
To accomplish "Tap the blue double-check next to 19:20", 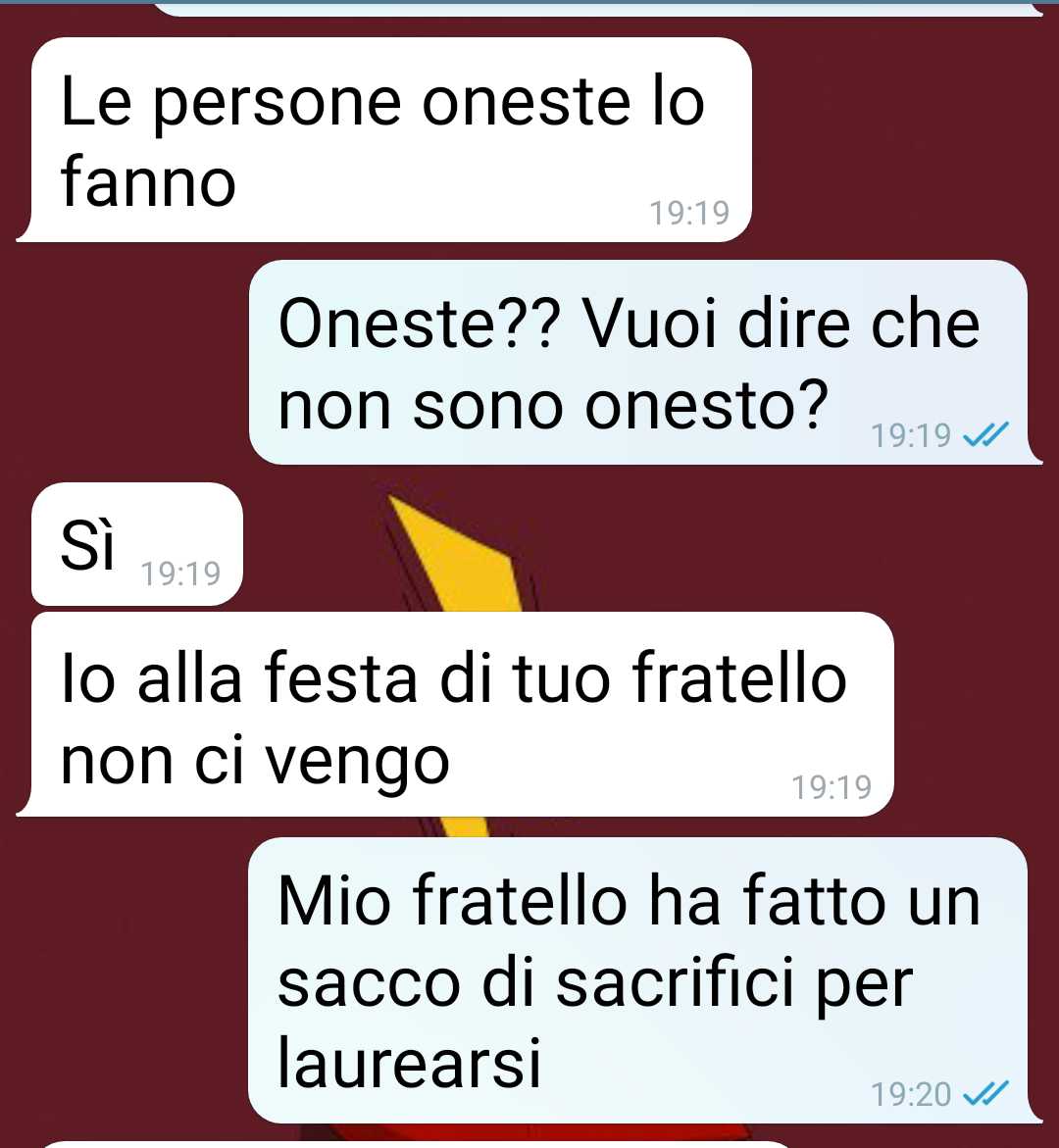I will pyautogui.click(x=985, y=1094).
